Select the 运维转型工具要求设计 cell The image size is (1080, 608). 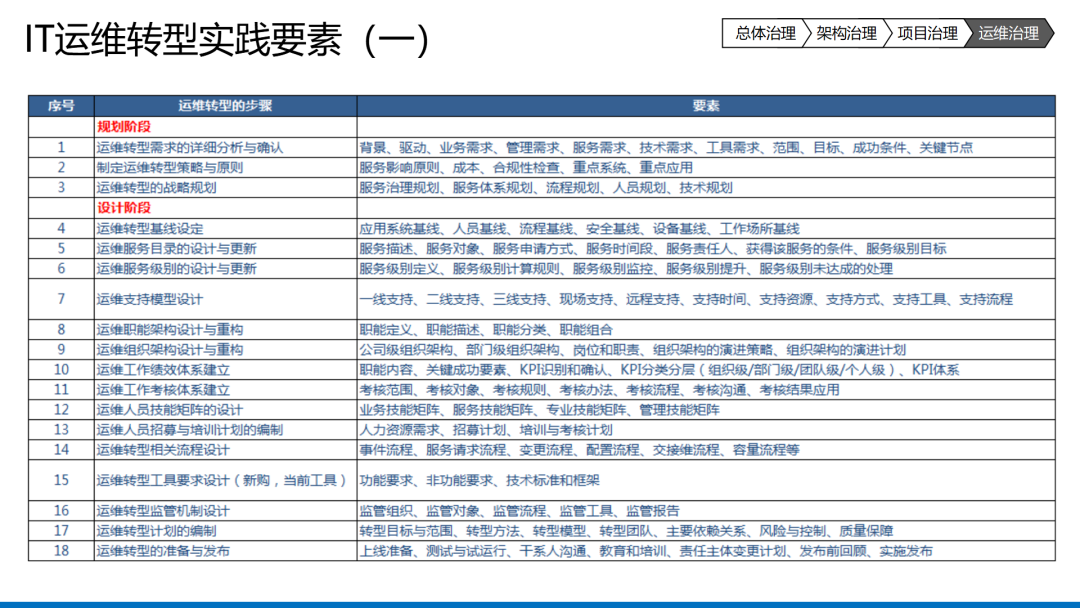[225, 480]
